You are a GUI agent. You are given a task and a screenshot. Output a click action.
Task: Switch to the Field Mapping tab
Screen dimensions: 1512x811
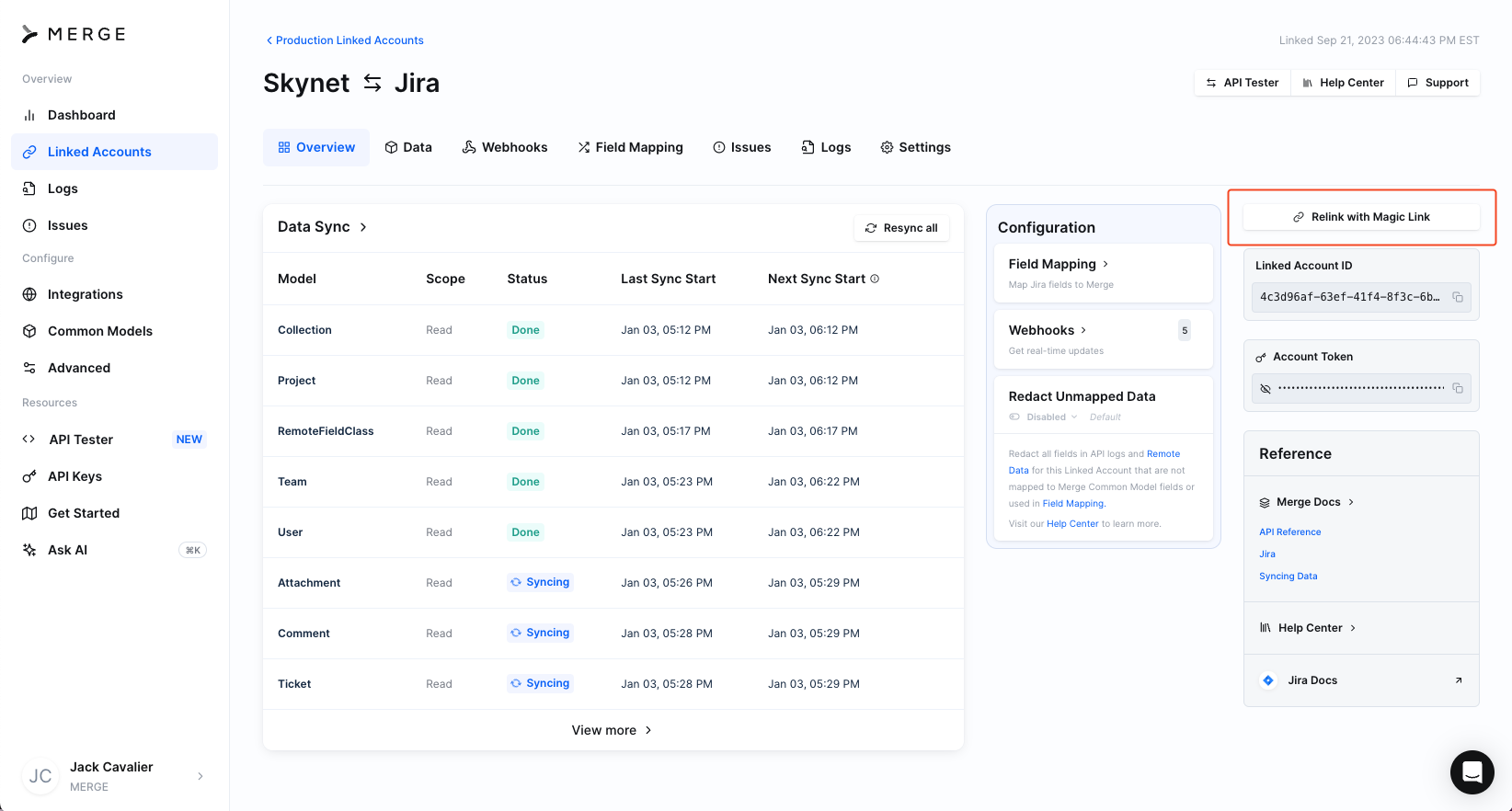tap(630, 147)
